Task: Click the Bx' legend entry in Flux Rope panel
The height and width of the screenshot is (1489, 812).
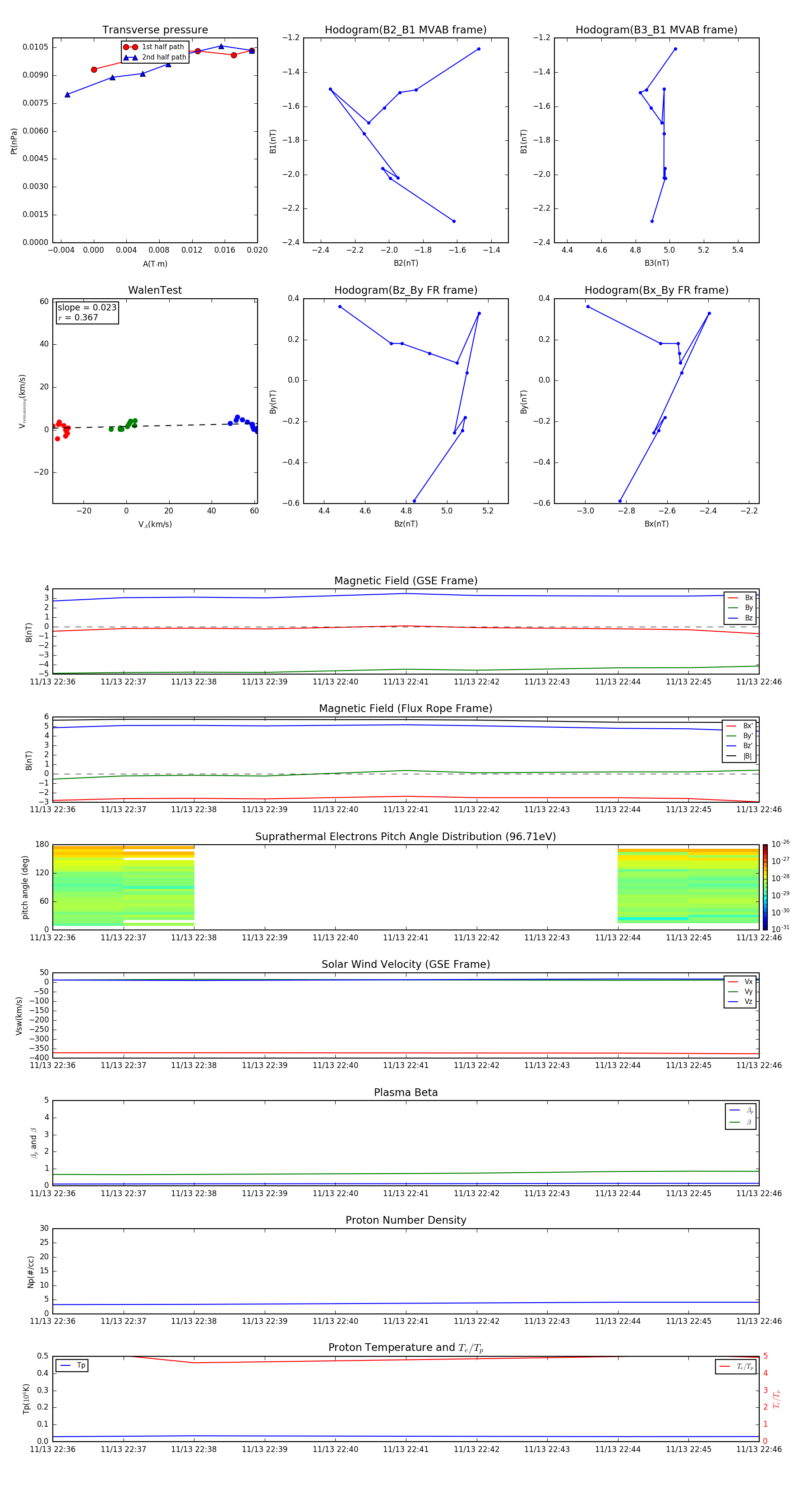Action: [739, 726]
